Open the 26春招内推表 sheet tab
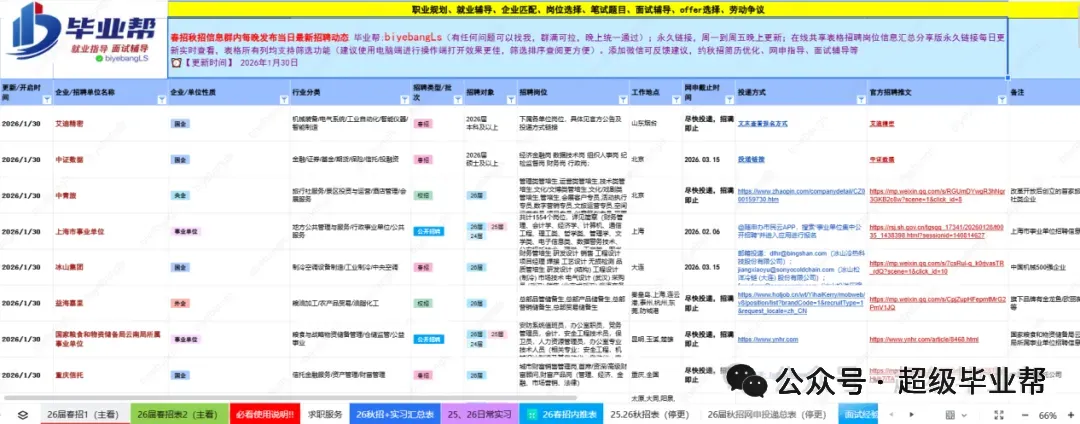Image resolution: width=1080 pixels, height=424 pixels. coord(560,414)
